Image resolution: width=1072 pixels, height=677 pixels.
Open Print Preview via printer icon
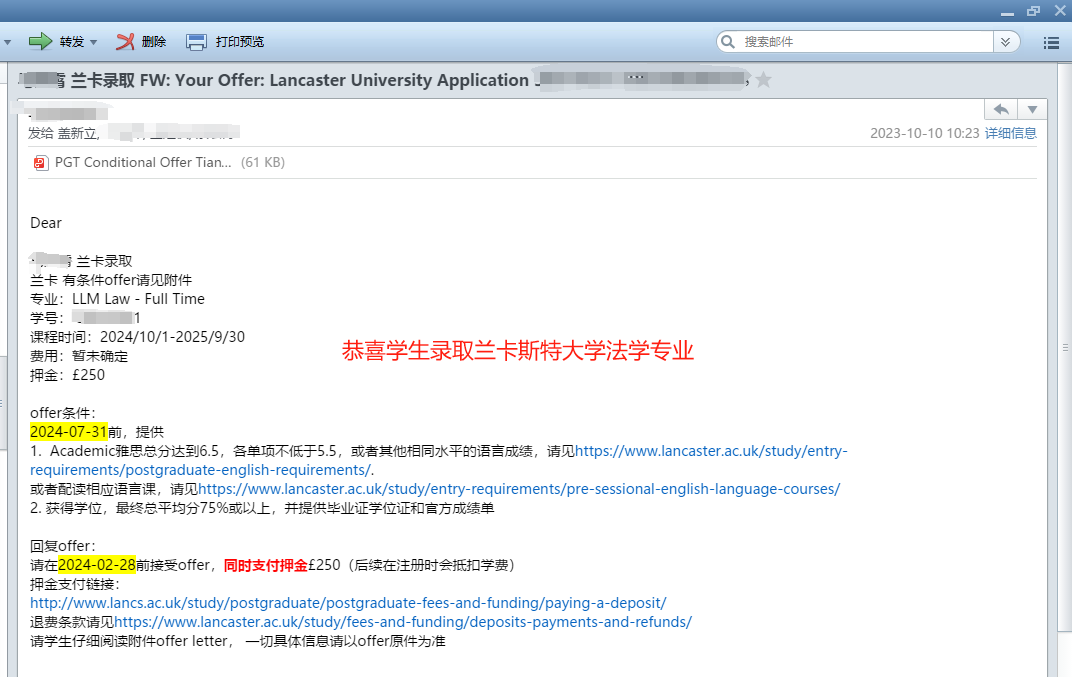197,41
